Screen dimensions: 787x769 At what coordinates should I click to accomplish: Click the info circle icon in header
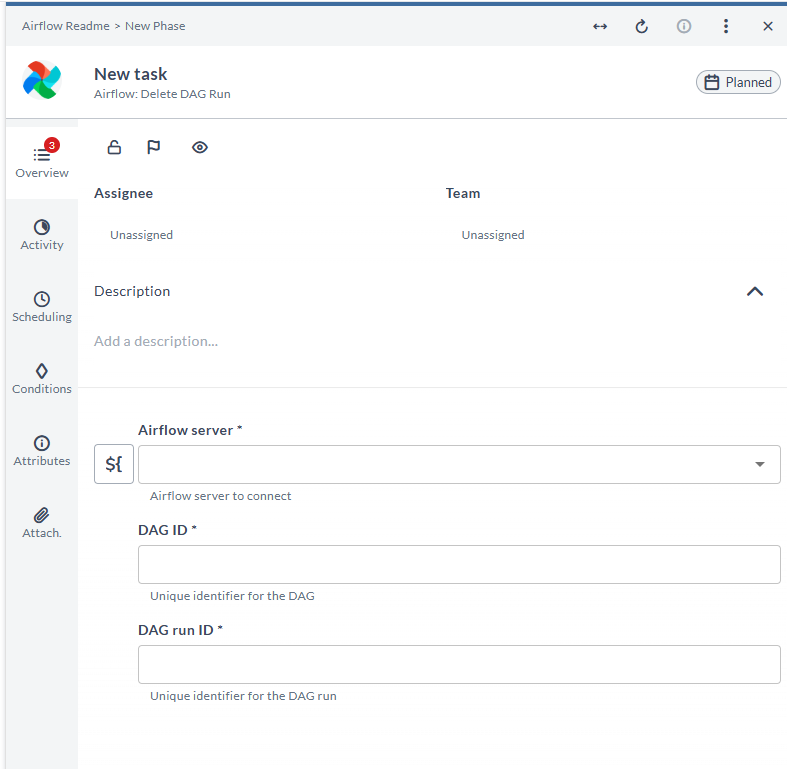[684, 27]
